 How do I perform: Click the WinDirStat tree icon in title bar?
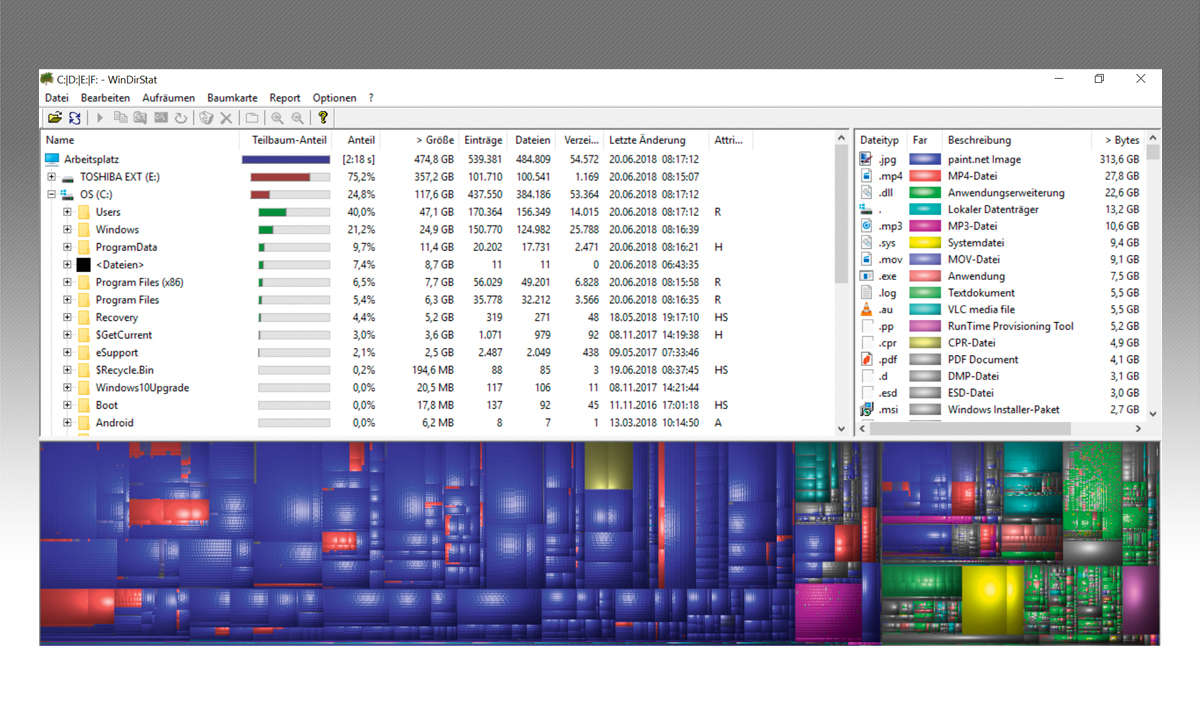pos(47,78)
